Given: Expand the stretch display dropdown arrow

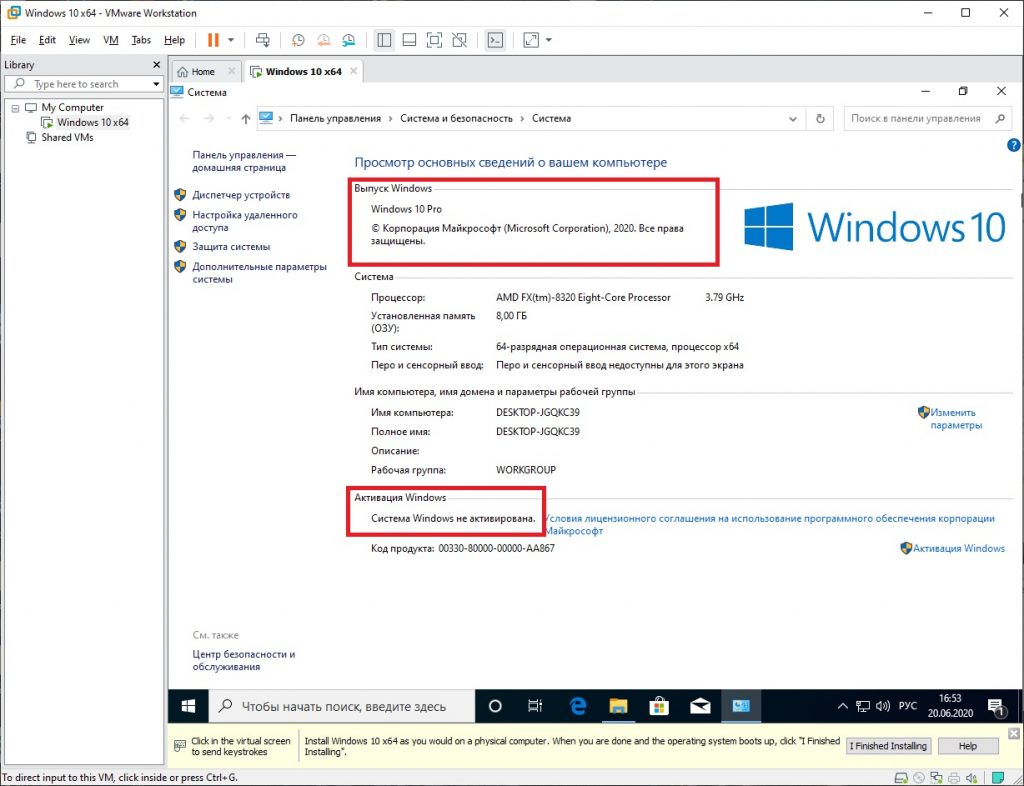Looking at the screenshot, I should coord(549,40).
